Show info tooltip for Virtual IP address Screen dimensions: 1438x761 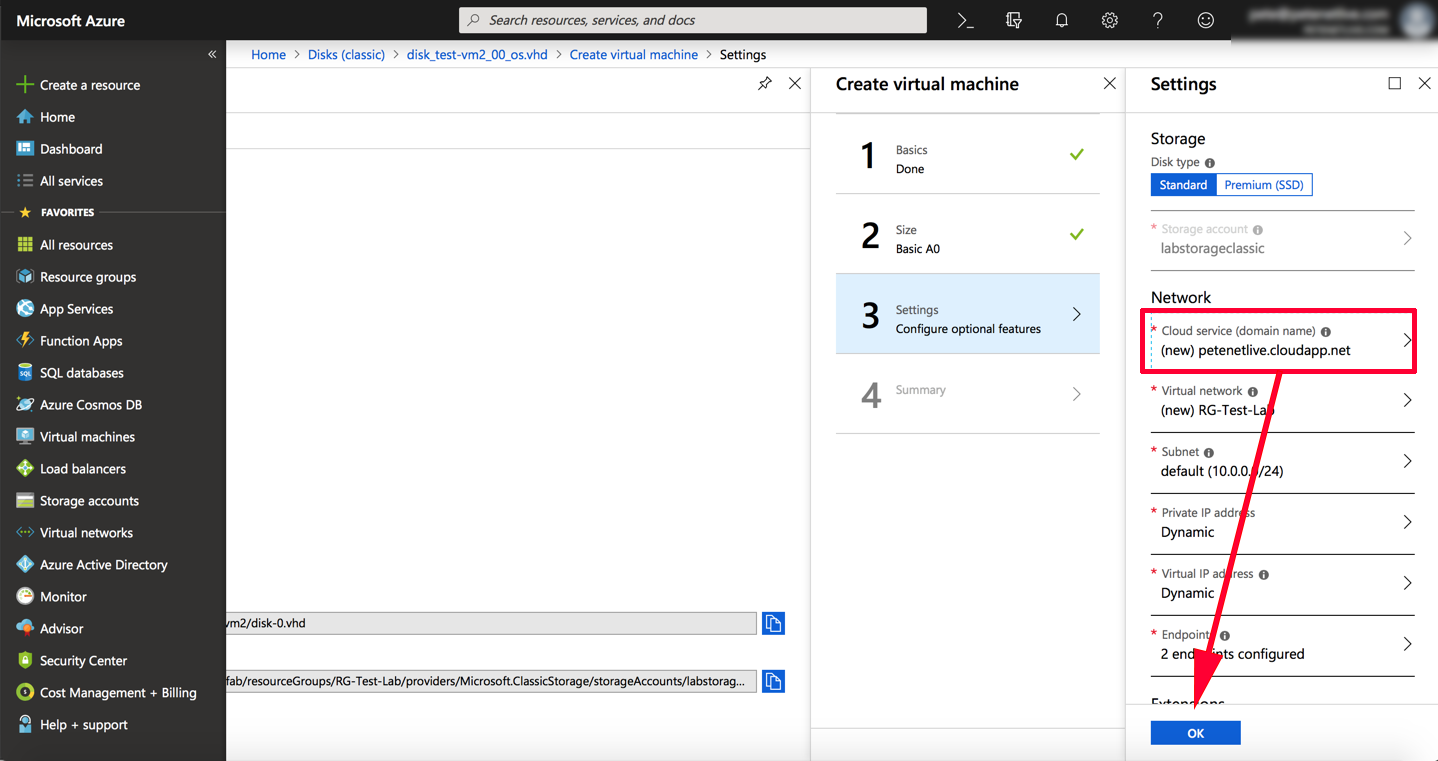[1264, 575]
